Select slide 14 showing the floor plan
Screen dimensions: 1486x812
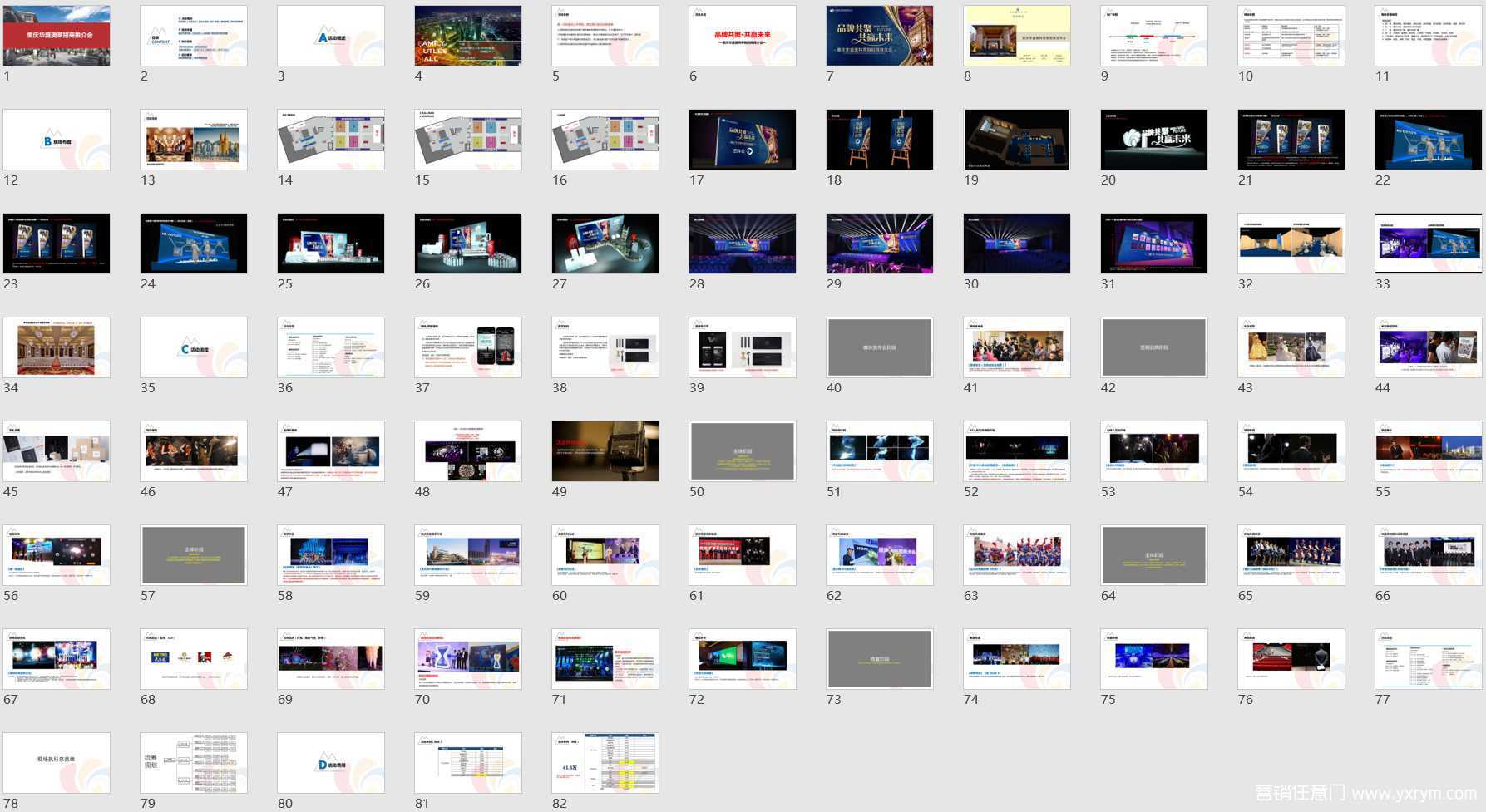(x=331, y=140)
